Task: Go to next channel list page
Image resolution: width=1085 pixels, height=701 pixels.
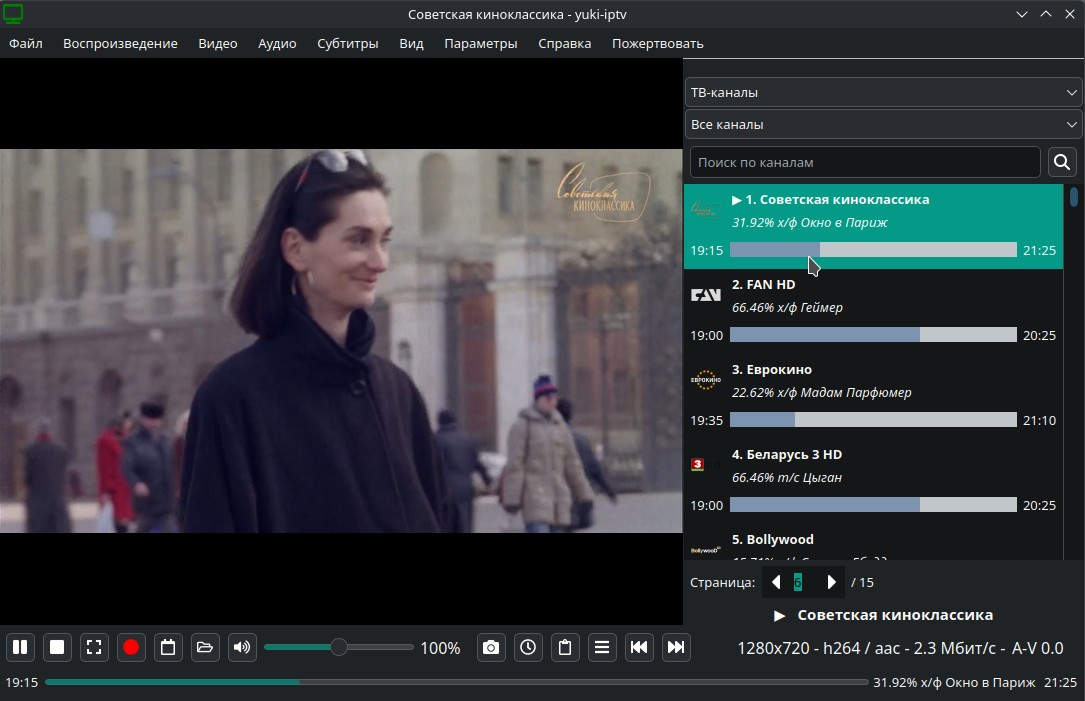Action: click(831, 582)
